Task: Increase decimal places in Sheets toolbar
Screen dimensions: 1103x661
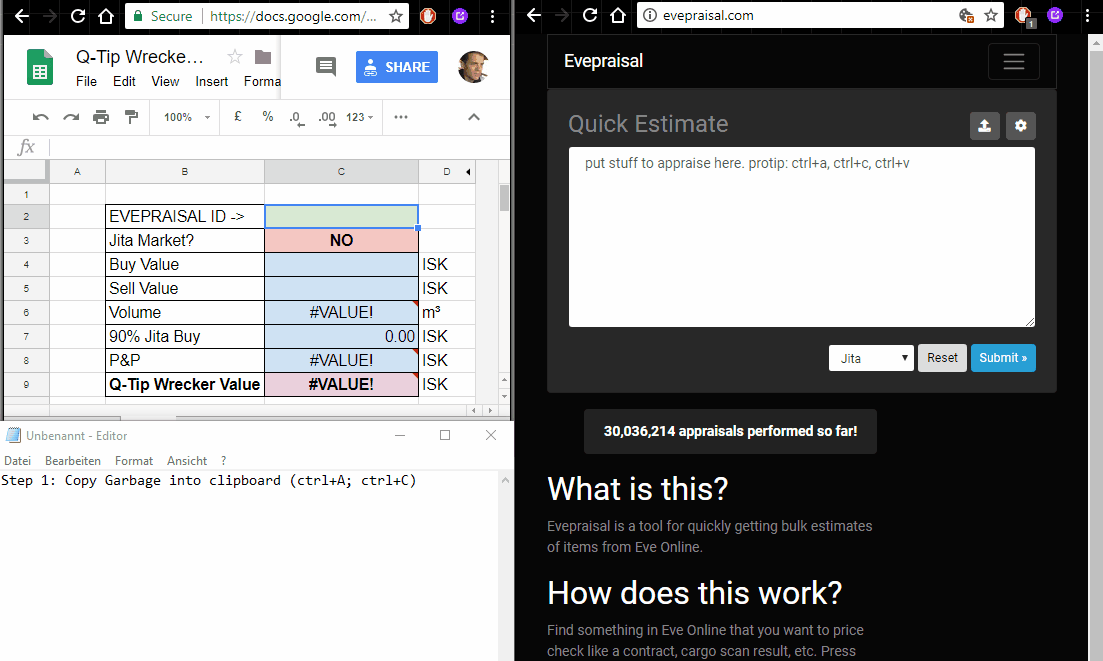Action: (x=327, y=118)
